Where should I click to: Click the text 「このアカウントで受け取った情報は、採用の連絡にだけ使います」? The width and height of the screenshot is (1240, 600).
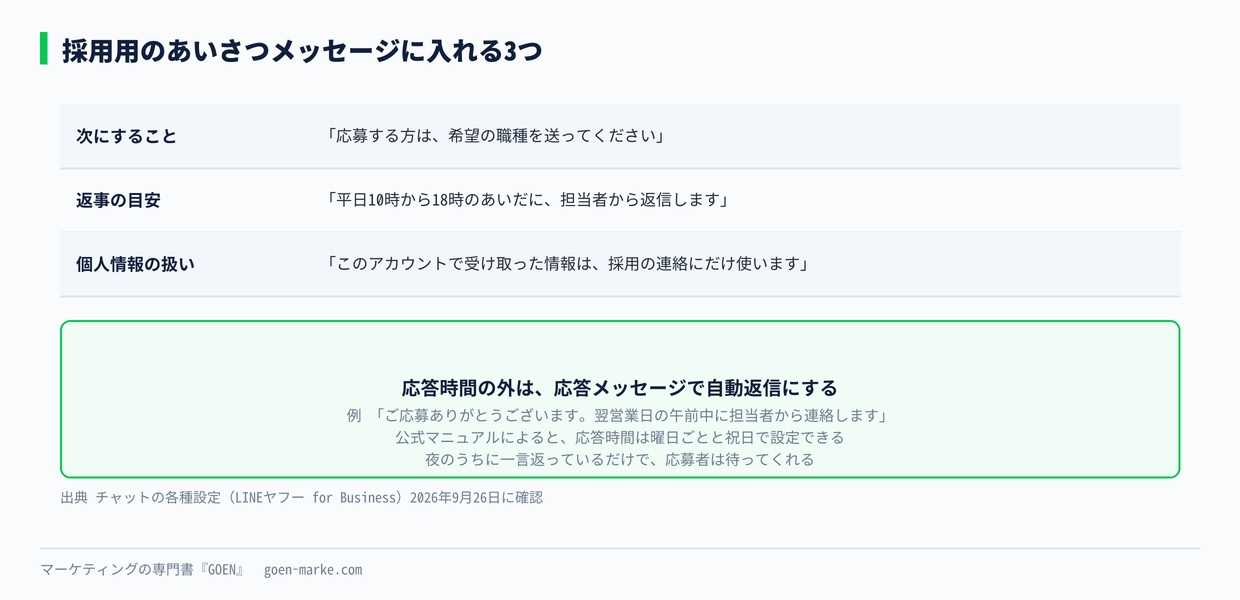(x=566, y=264)
